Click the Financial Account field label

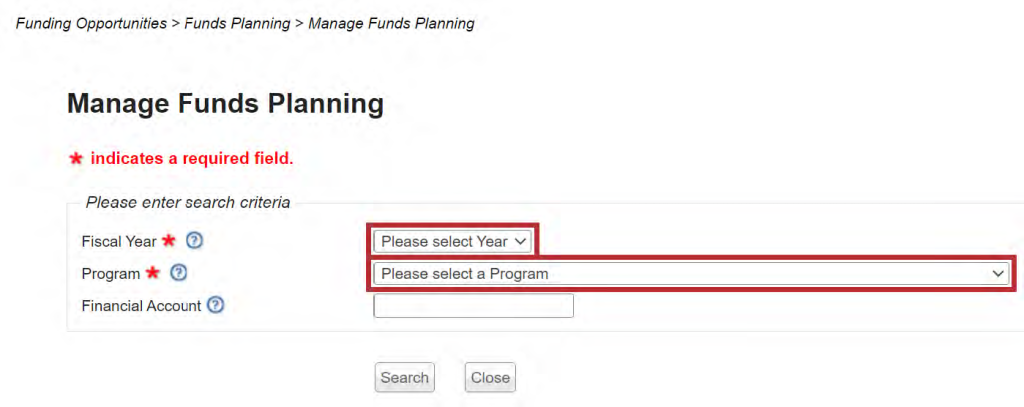pyautogui.click(x=141, y=306)
